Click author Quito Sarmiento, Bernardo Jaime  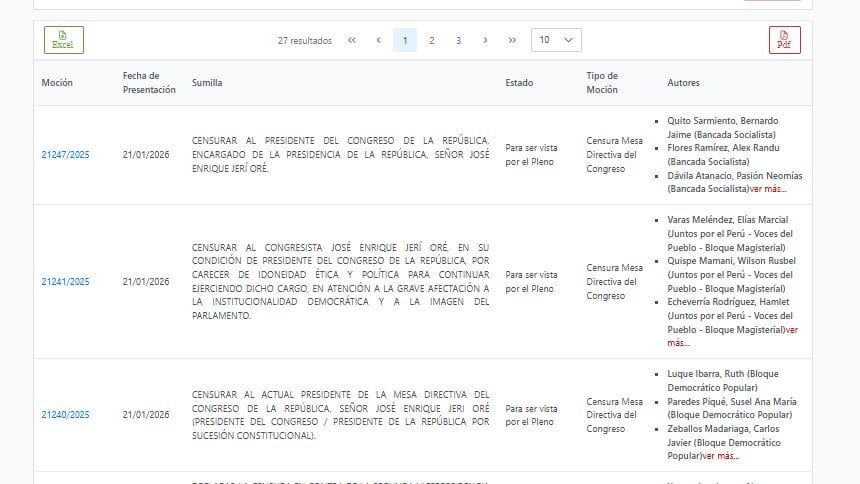[722, 127]
